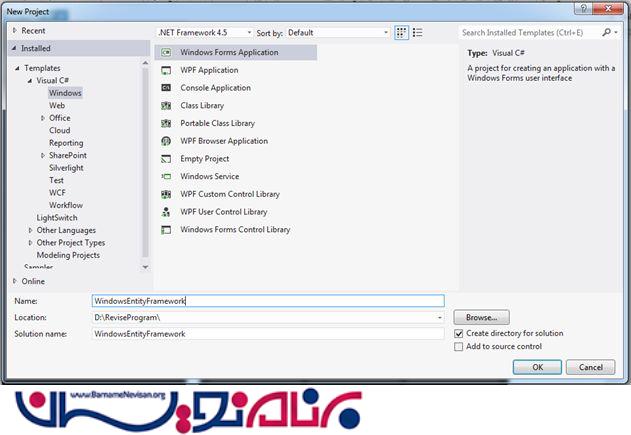Select the Modeling Projects category
This screenshot has height=435, width=631.
point(68,255)
